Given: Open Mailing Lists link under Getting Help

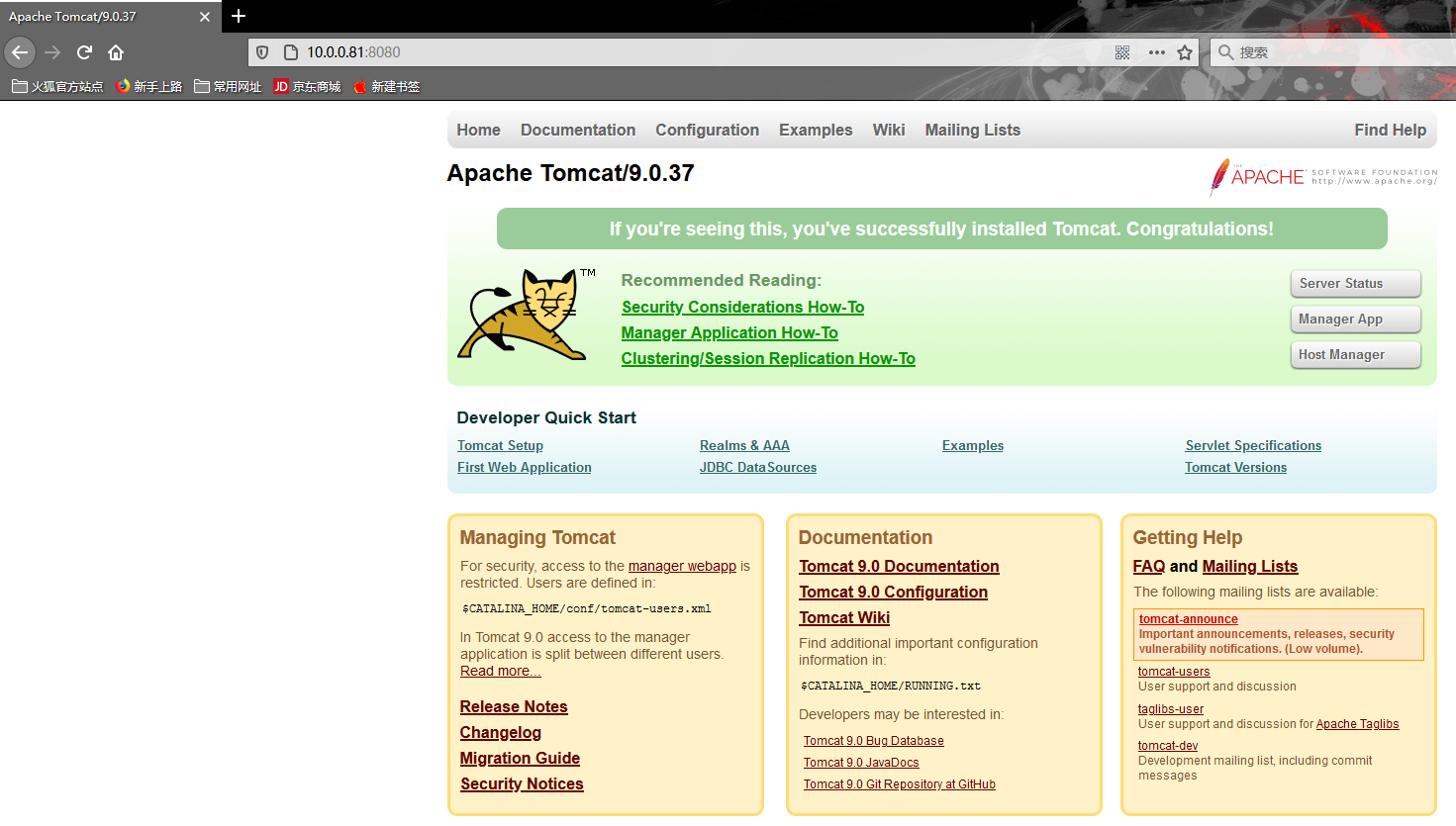Looking at the screenshot, I should (x=1250, y=566).
